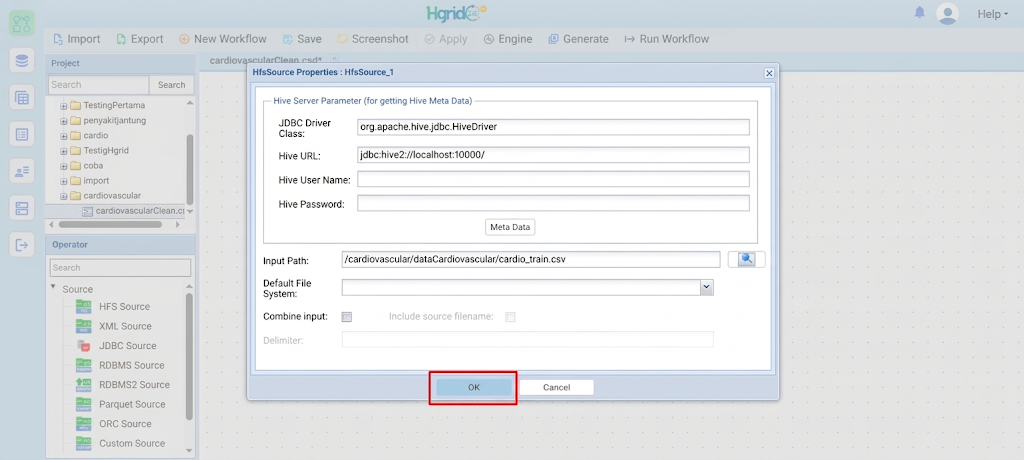This screenshot has width=1024, height=460.
Task: Click the Import toolbar button
Action: pos(76,39)
